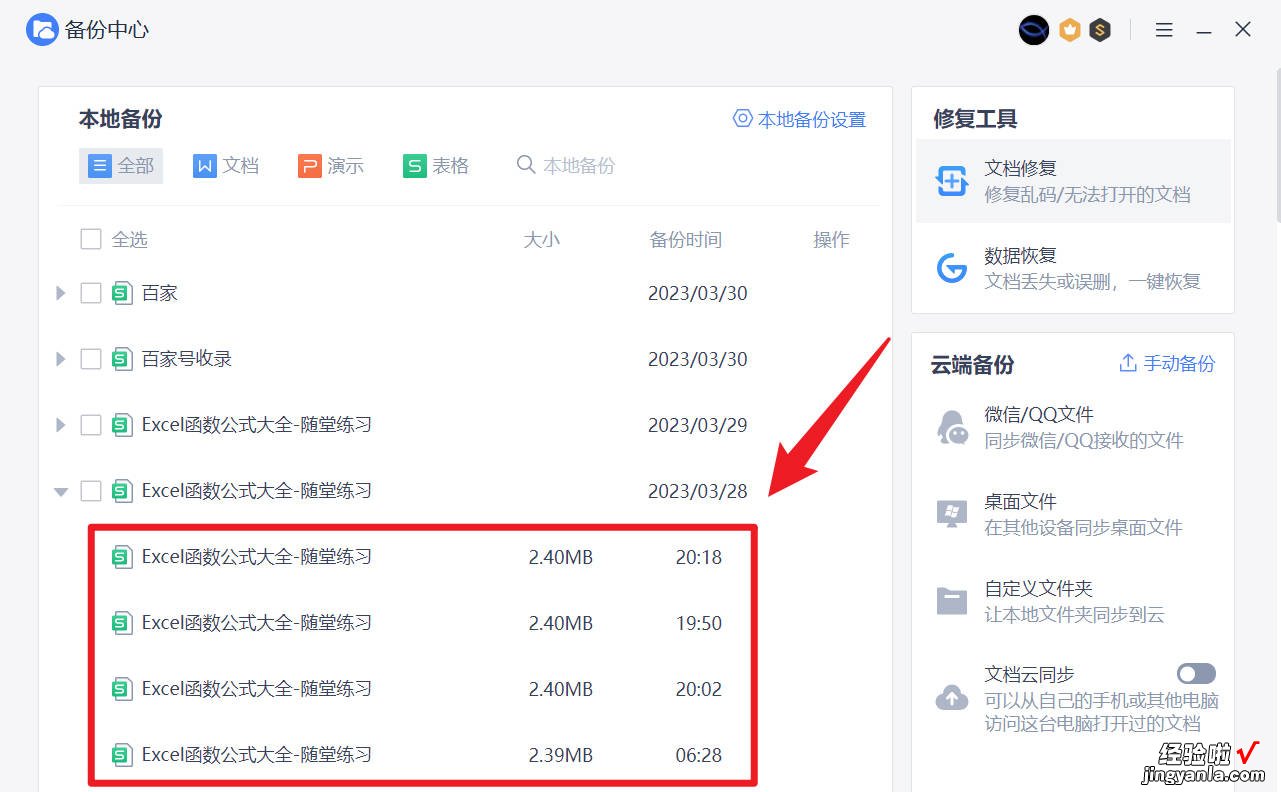
Task: Open the 数据恢复 tool entry
Action: (1073, 268)
